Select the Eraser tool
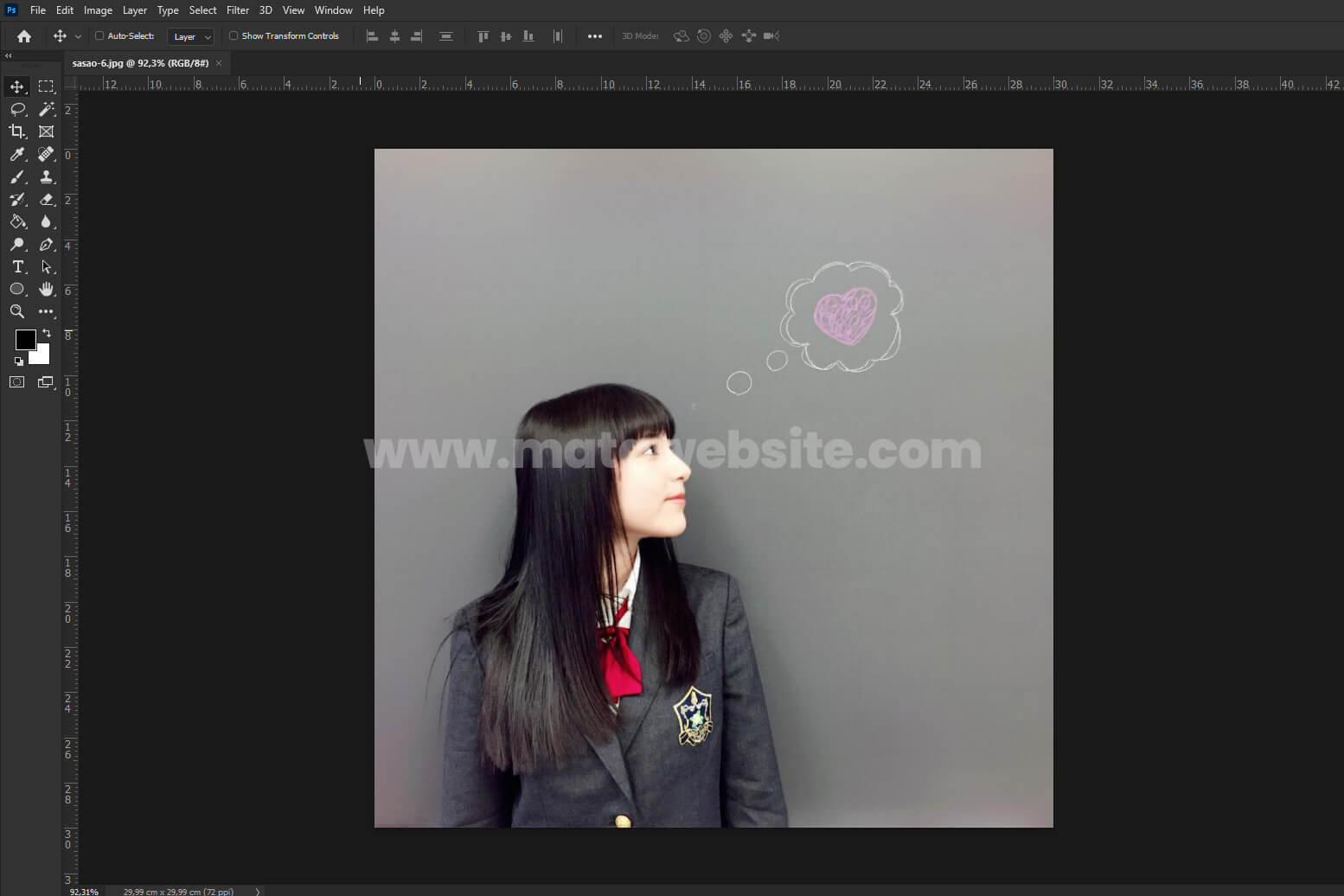This screenshot has width=1344, height=896. click(47, 199)
